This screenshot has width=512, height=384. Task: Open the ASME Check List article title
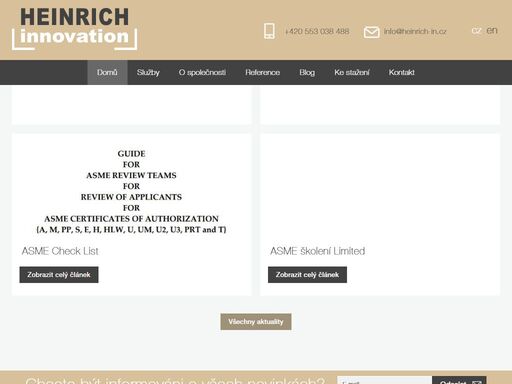pyautogui.click(x=60, y=251)
